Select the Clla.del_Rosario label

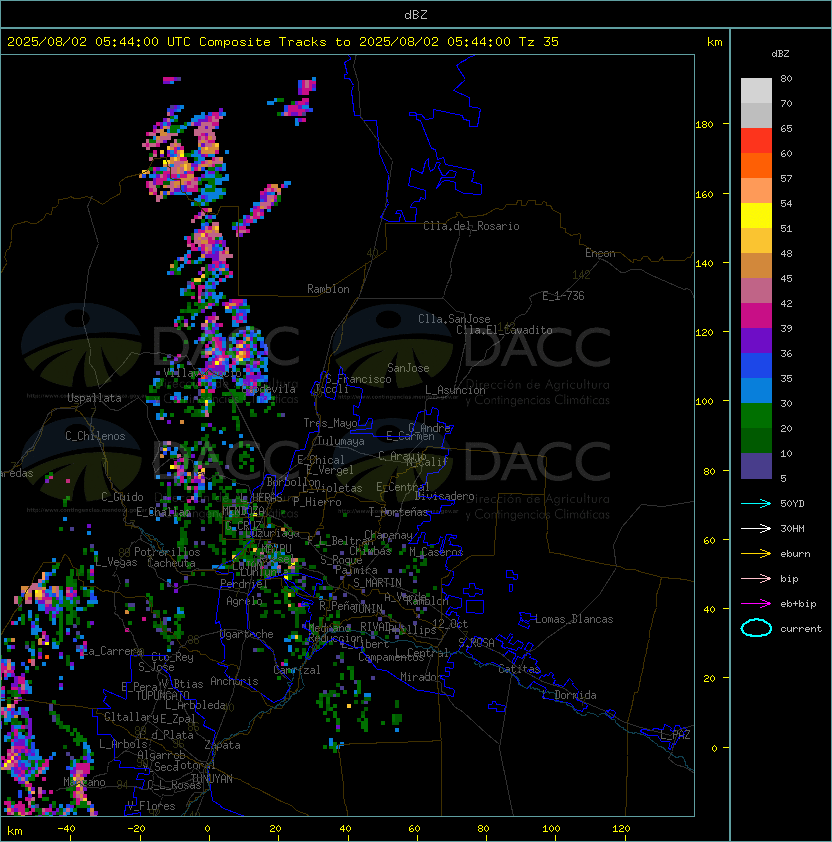pos(471,226)
